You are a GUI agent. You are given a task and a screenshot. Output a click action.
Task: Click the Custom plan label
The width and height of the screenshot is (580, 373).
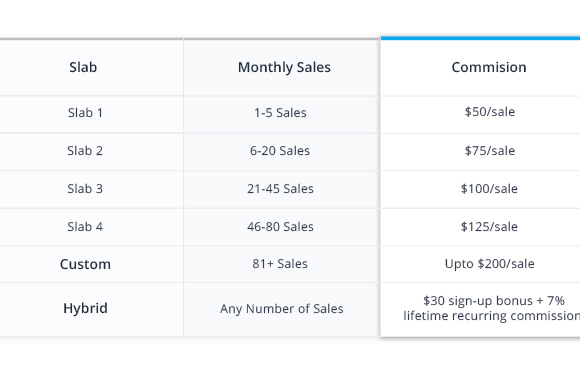pyautogui.click(x=85, y=264)
